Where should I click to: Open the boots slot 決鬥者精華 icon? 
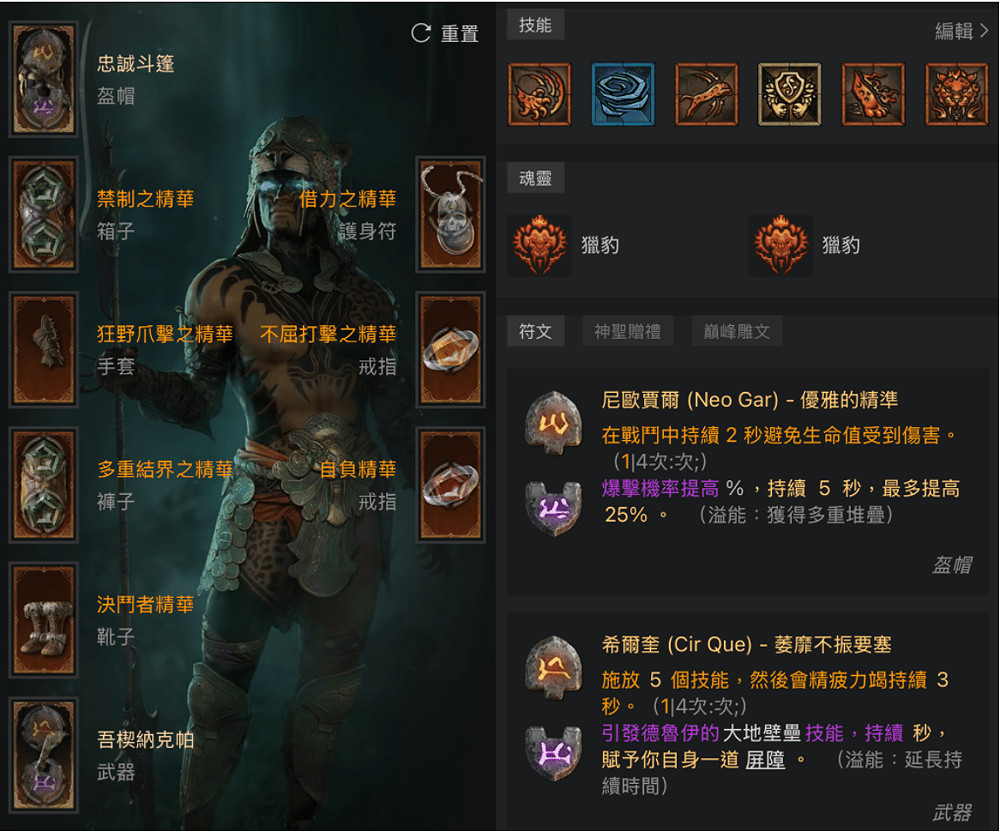43,620
